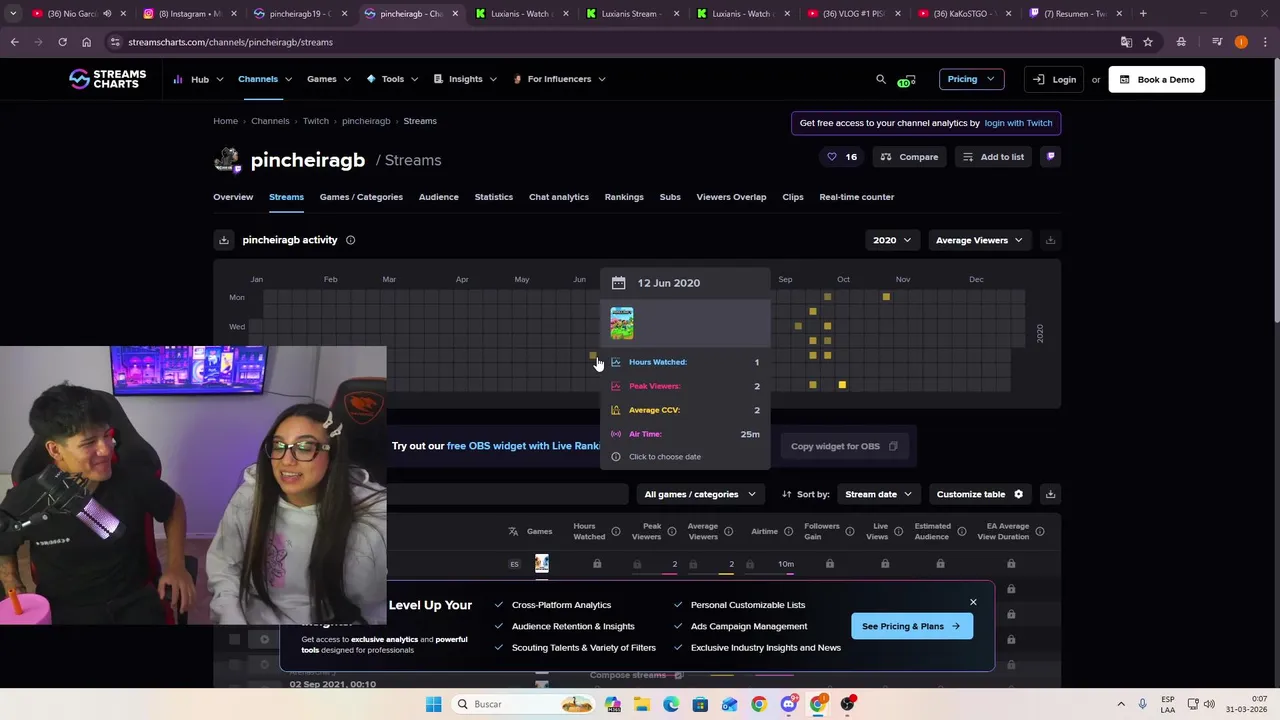Click the Compare button
The image size is (1280, 720).
click(x=909, y=157)
